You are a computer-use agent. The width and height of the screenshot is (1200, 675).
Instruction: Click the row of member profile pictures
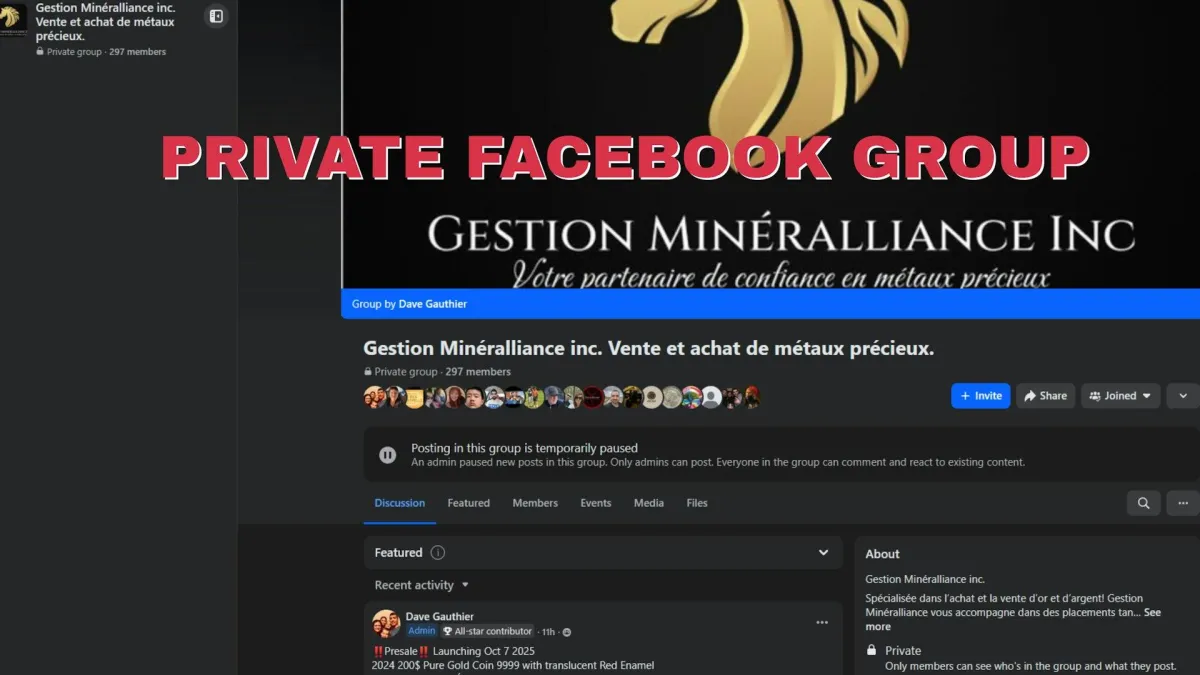(x=562, y=397)
